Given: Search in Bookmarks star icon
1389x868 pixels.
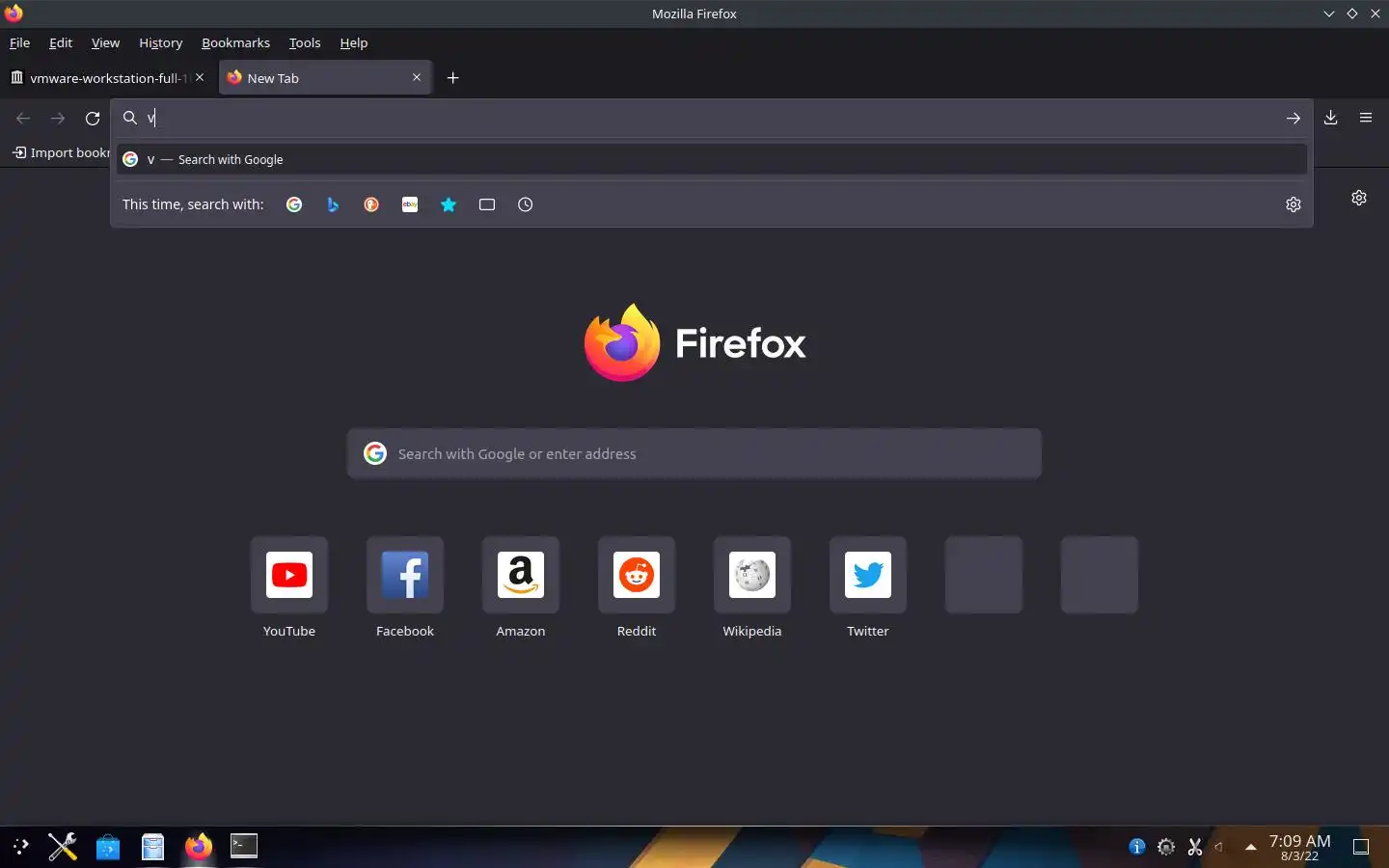Looking at the screenshot, I should [449, 204].
